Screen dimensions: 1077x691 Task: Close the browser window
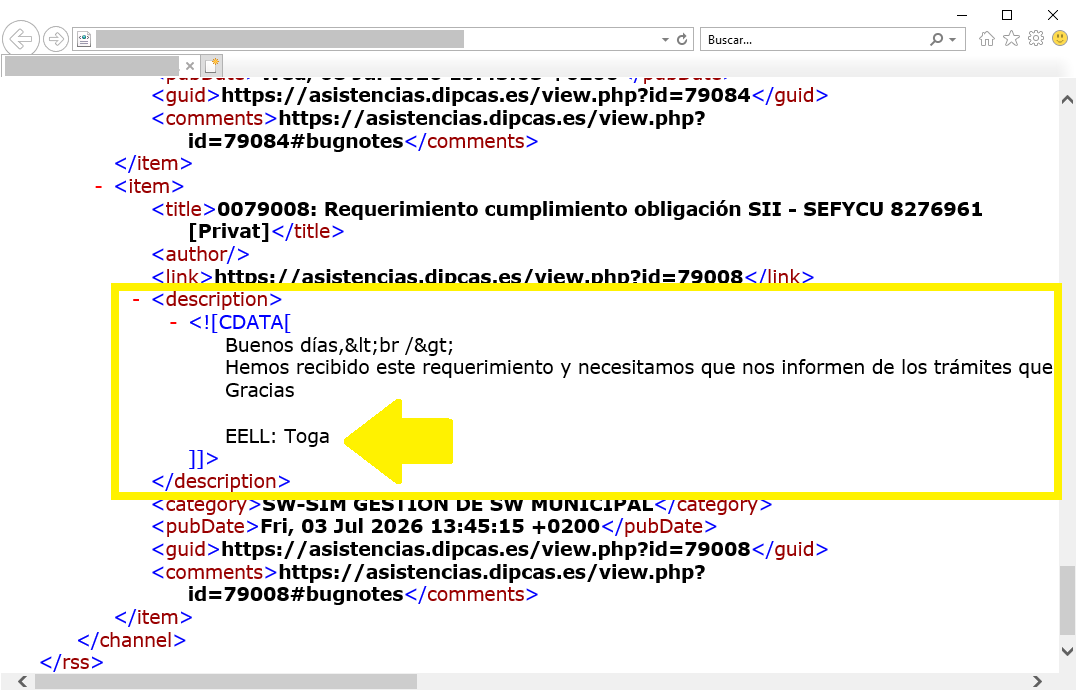[1052, 15]
